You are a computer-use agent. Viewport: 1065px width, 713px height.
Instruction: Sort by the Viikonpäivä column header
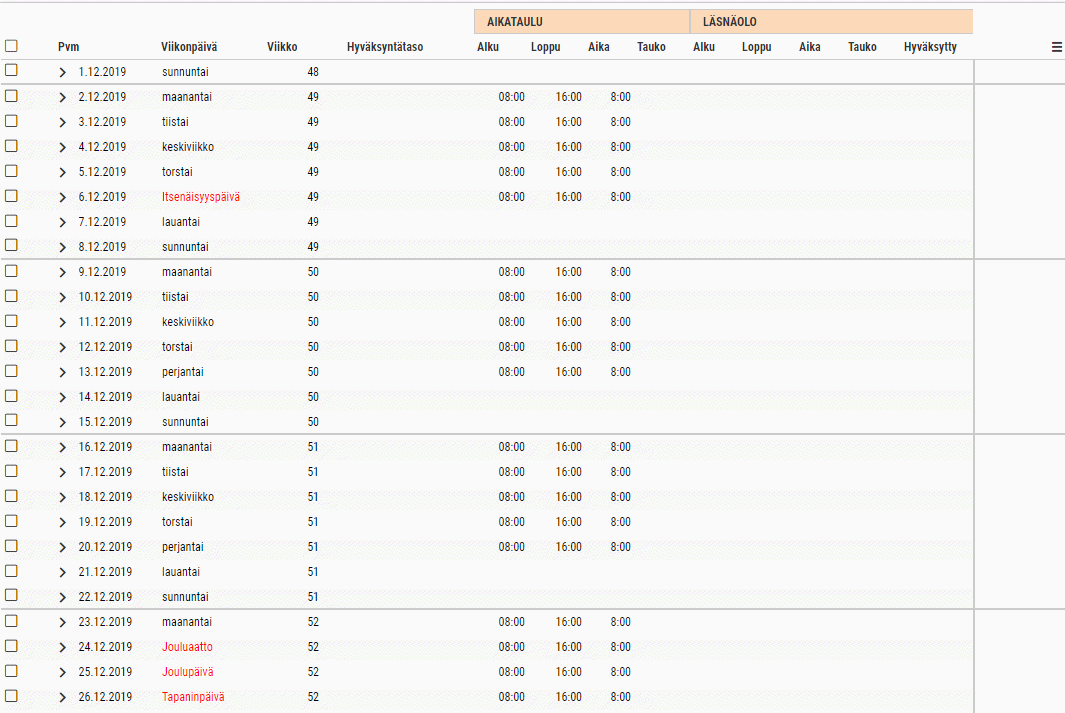[x=189, y=47]
